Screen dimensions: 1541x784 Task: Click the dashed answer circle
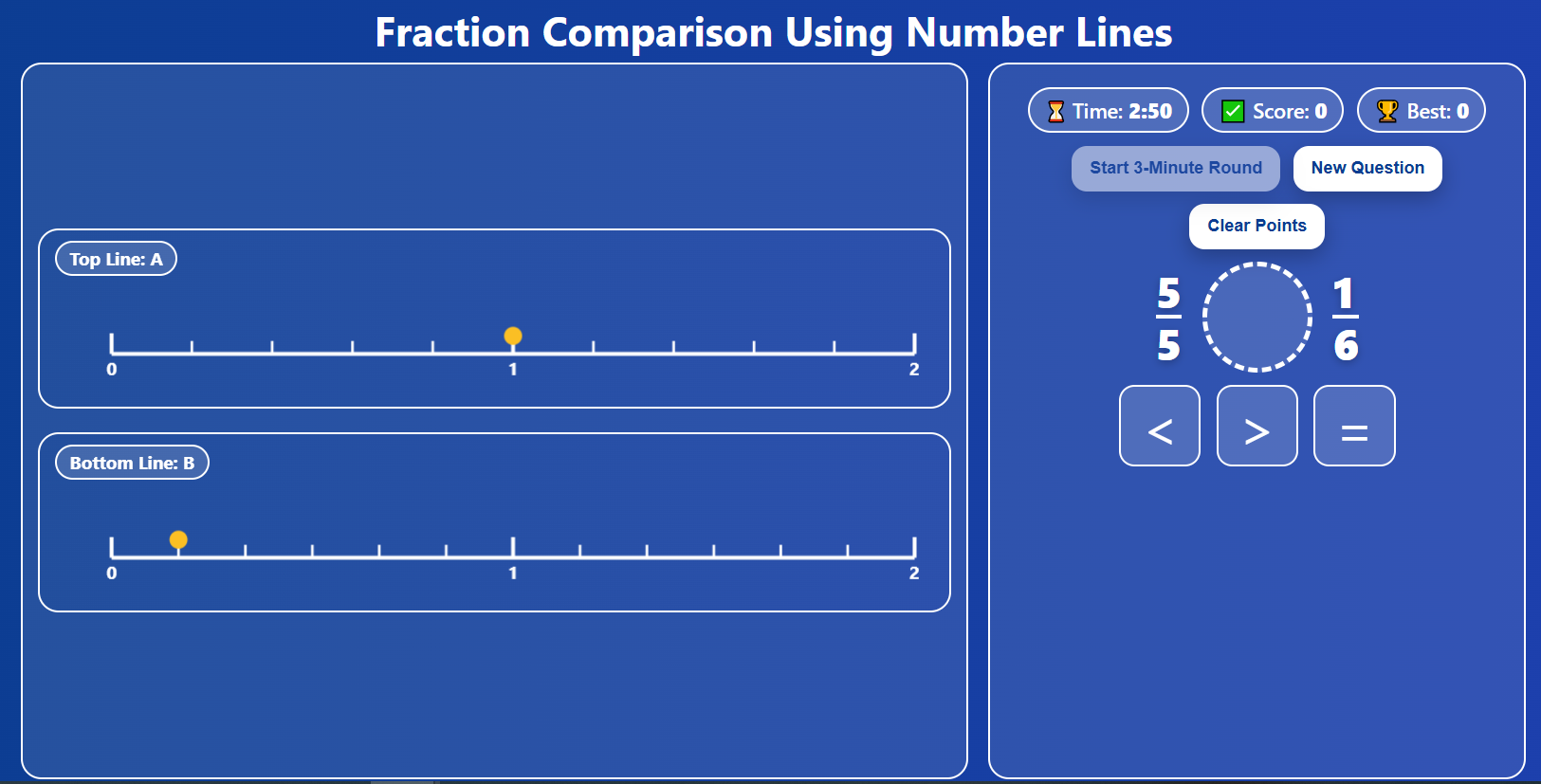[x=1257, y=317]
